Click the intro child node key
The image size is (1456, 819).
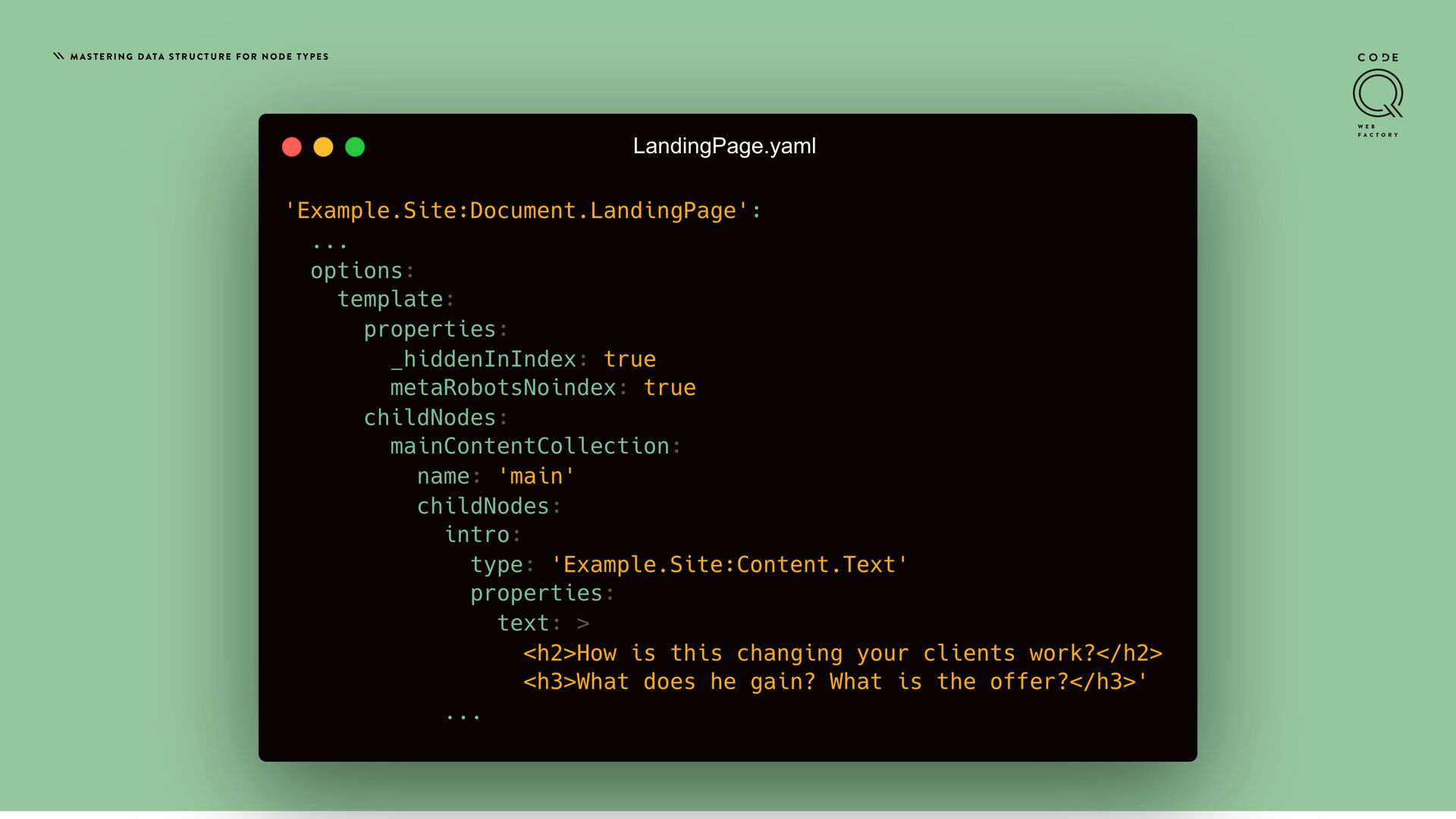[477, 535]
